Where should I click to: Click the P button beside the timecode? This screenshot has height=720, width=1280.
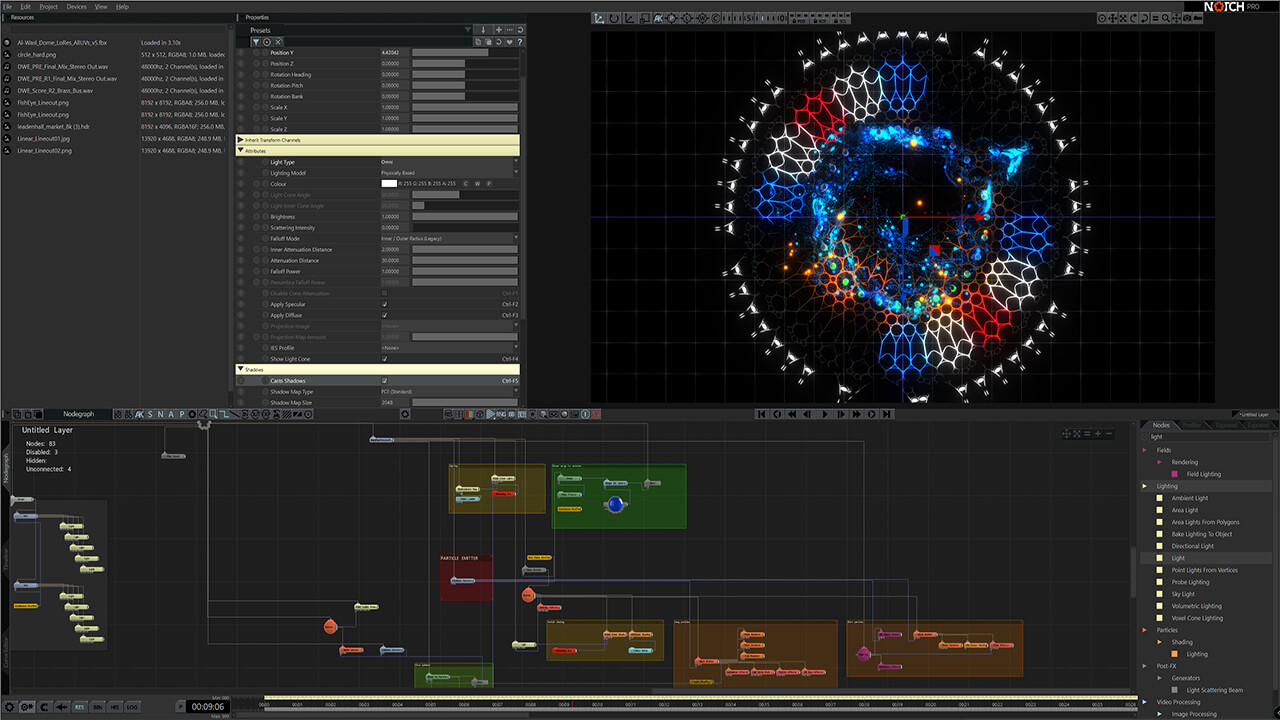[x=181, y=707]
